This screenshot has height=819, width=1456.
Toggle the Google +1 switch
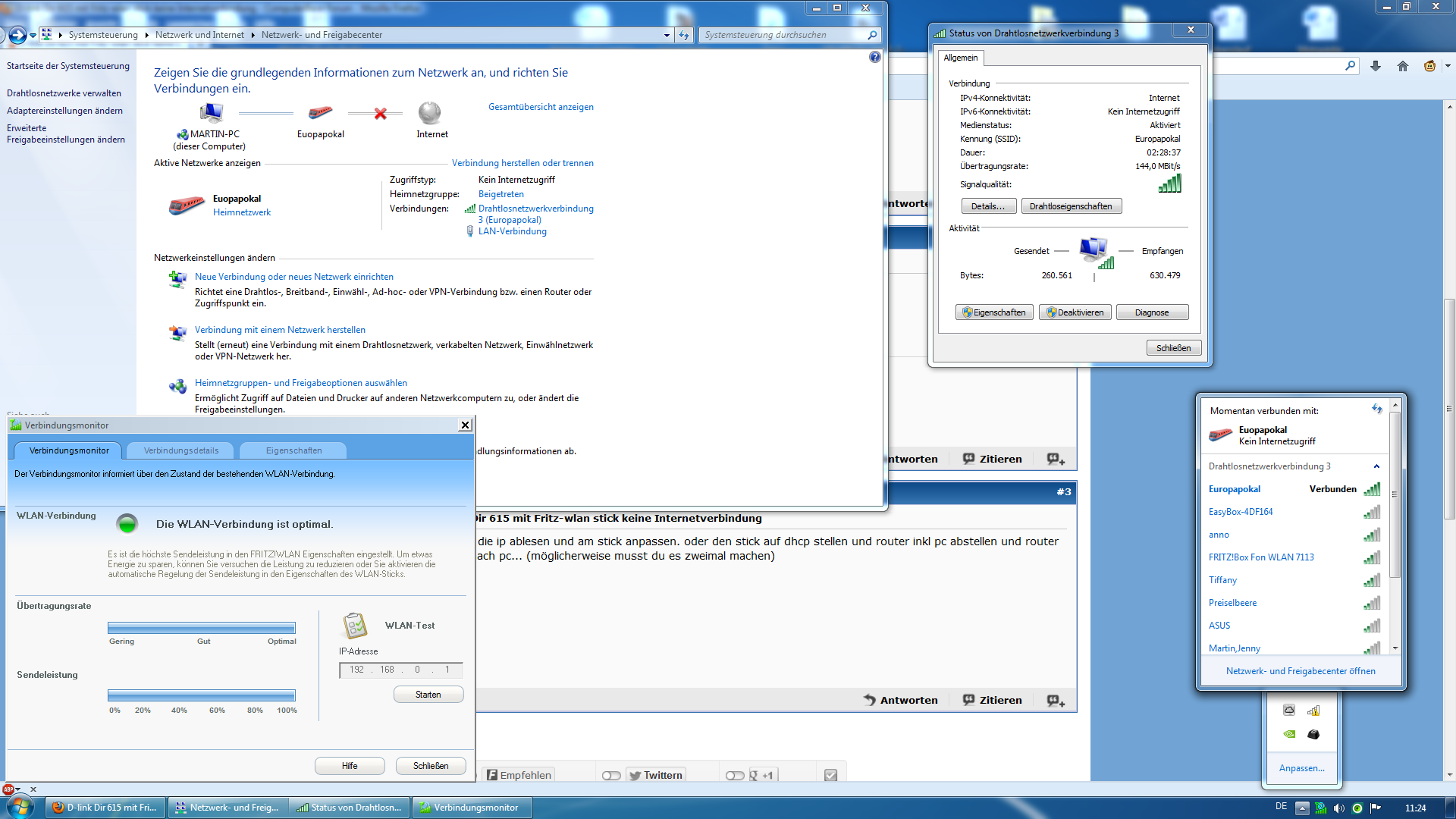pos(734,776)
